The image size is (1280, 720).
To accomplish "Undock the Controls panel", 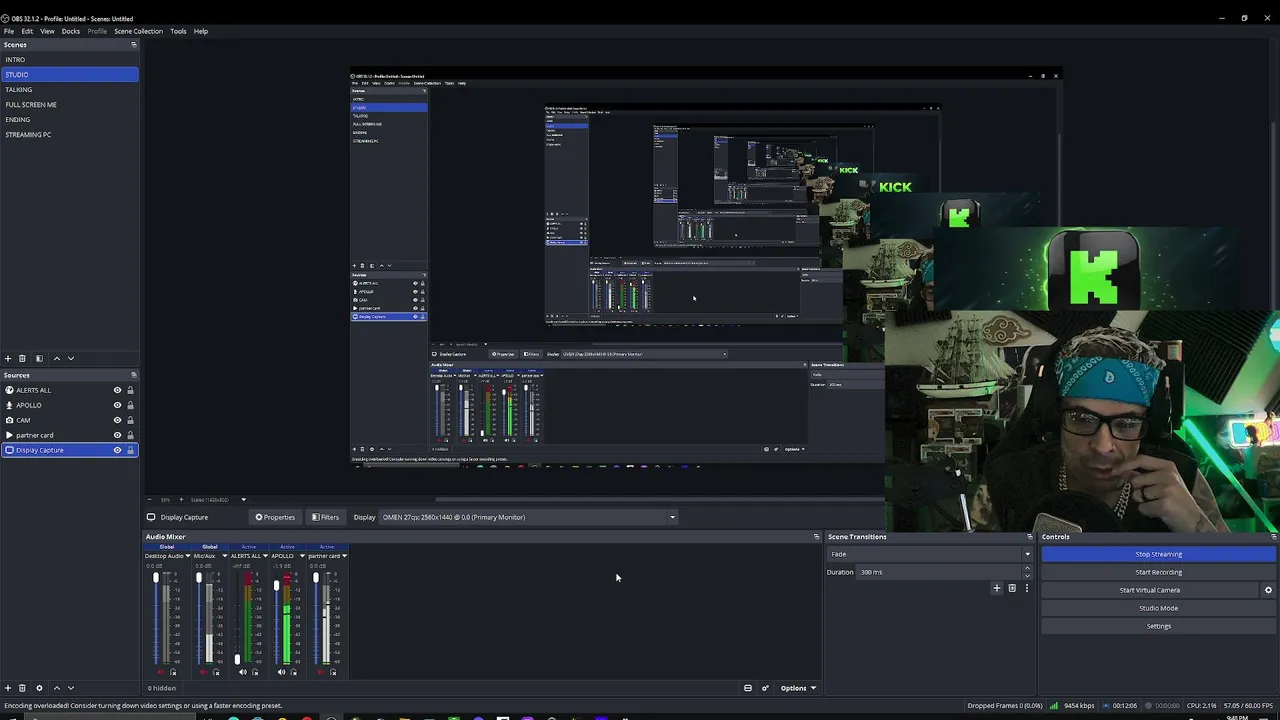I will coord(1273,537).
